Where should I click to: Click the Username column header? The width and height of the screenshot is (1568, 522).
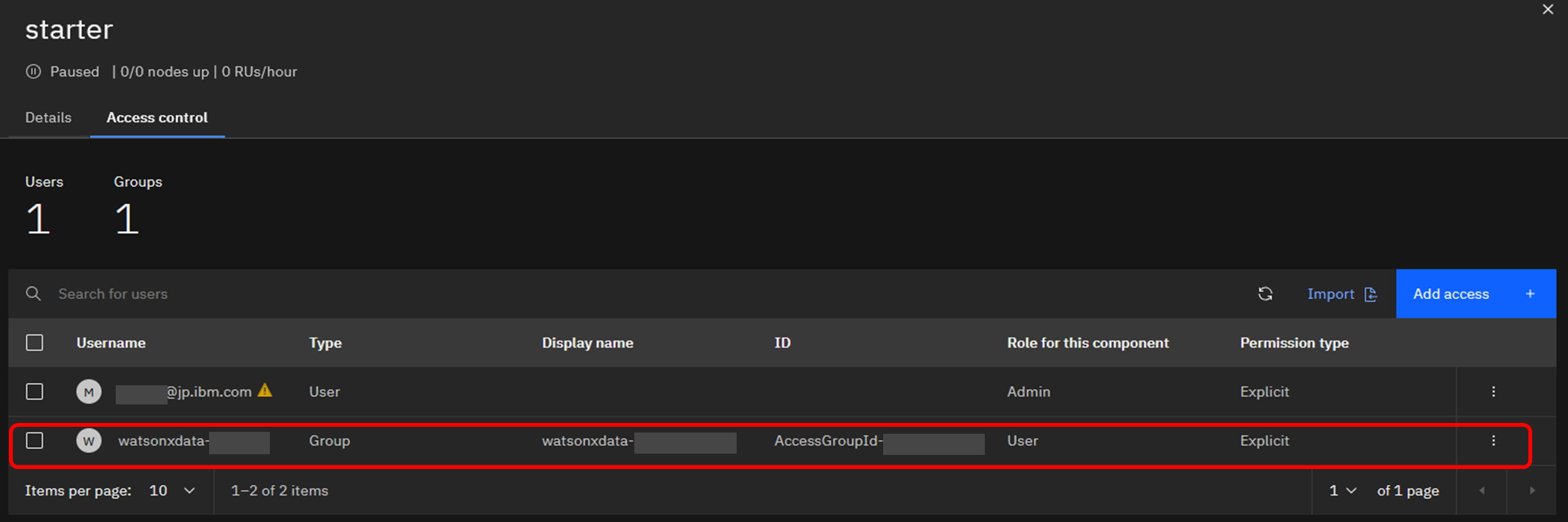(111, 343)
